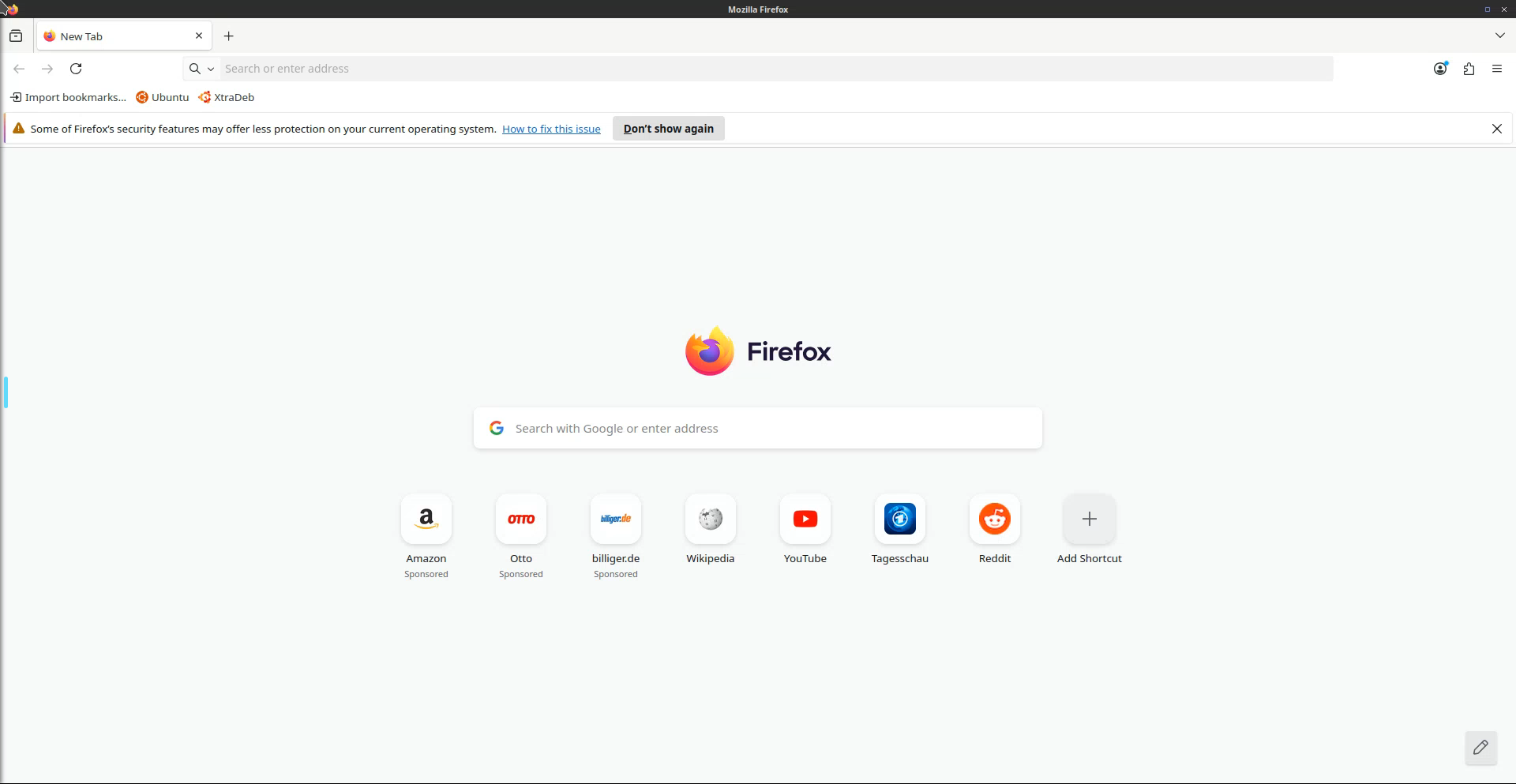Open the Amazon shortcut tile
1516x784 pixels.
tap(426, 520)
